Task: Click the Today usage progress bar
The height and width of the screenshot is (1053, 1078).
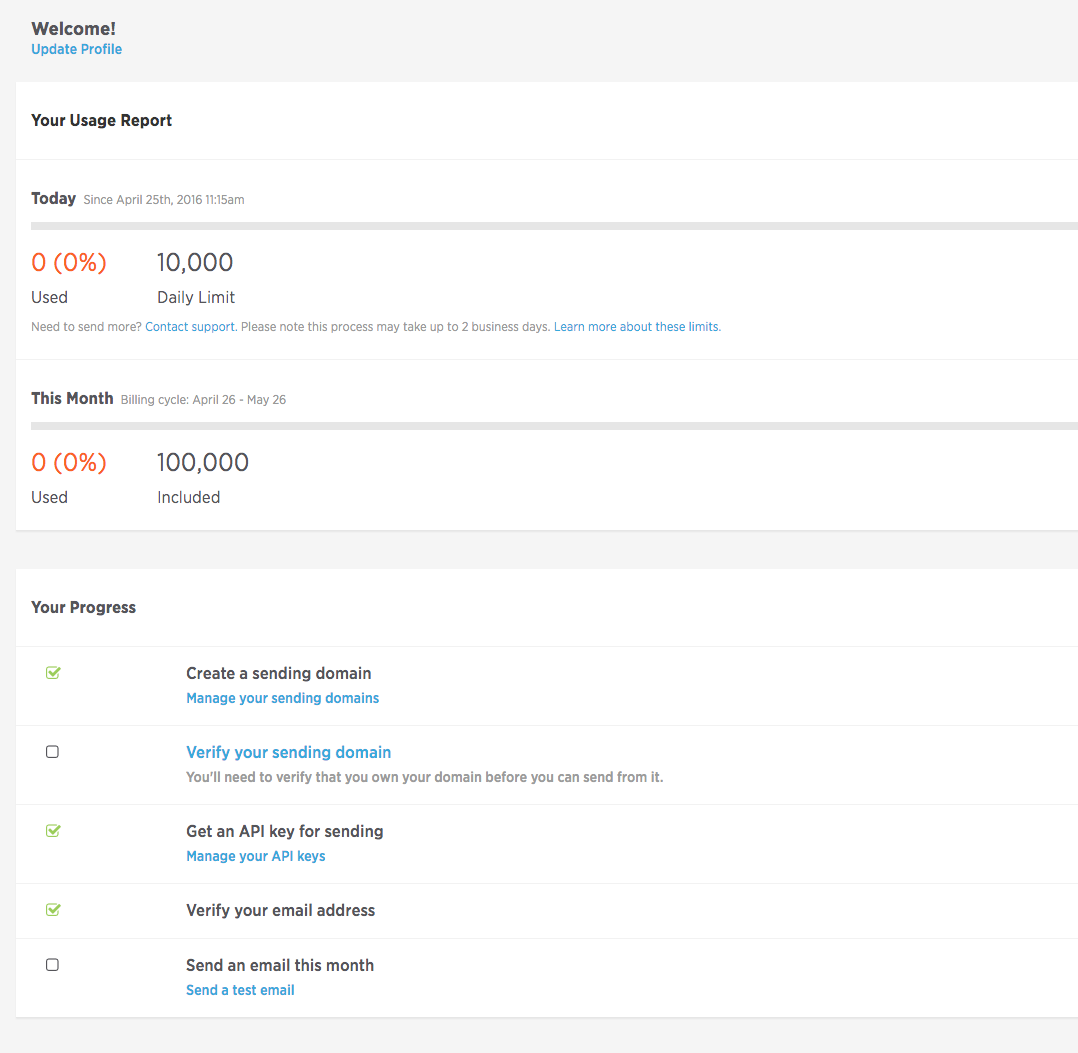Action: (554, 226)
